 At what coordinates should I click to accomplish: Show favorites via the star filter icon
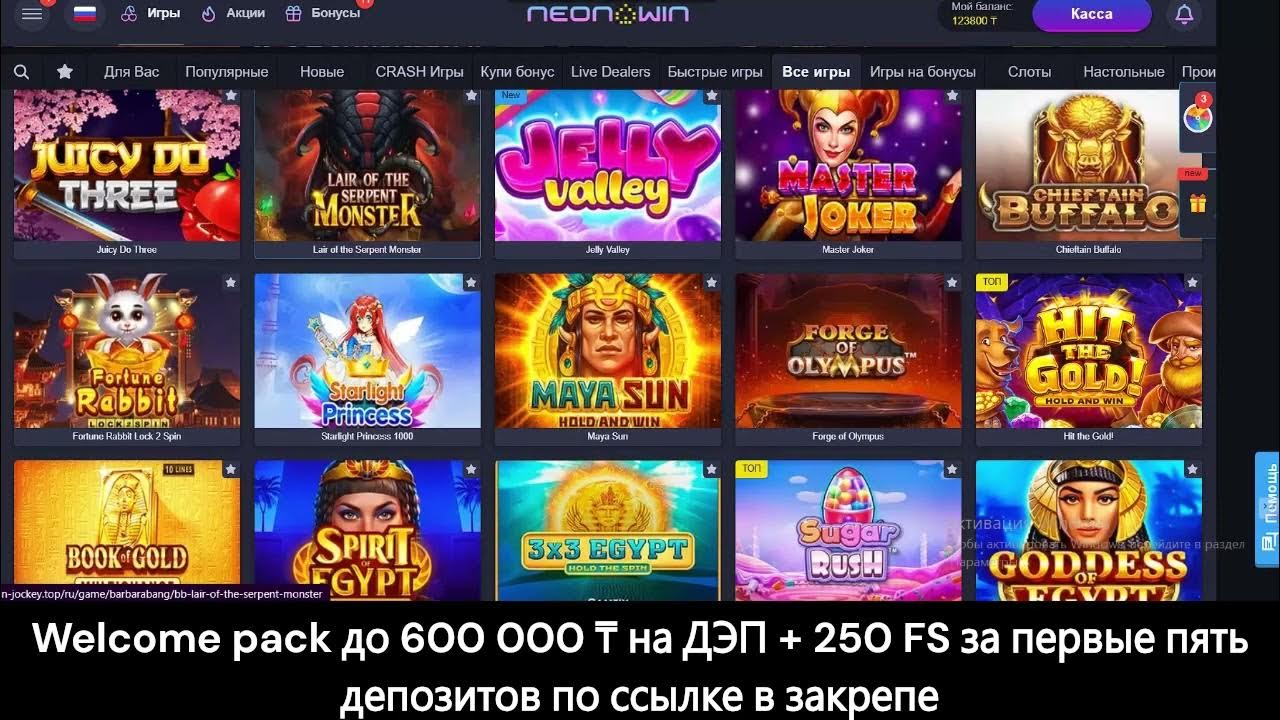pos(65,72)
